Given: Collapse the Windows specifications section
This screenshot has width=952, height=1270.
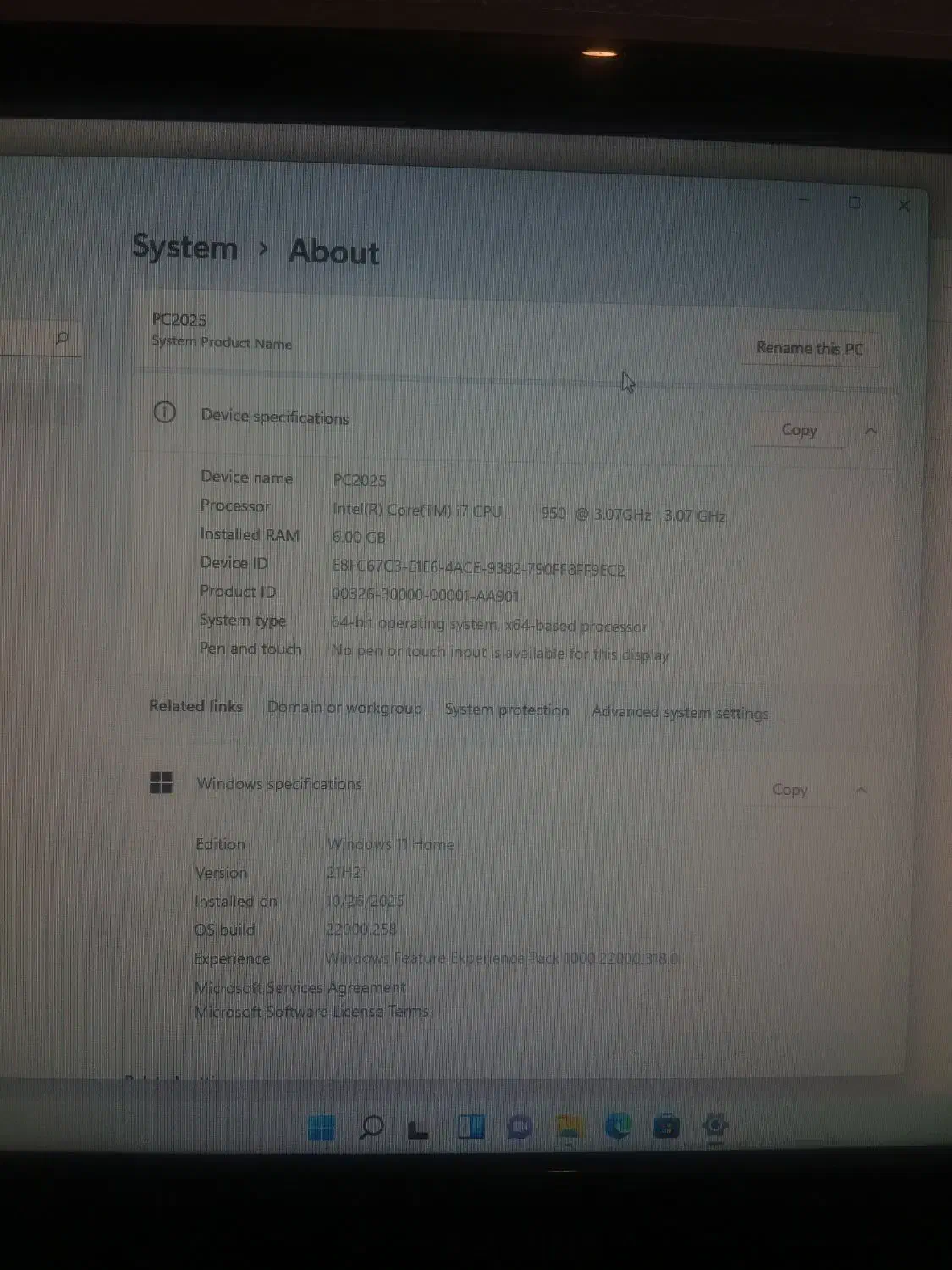Looking at the screenshot, I should click(861, 790).
